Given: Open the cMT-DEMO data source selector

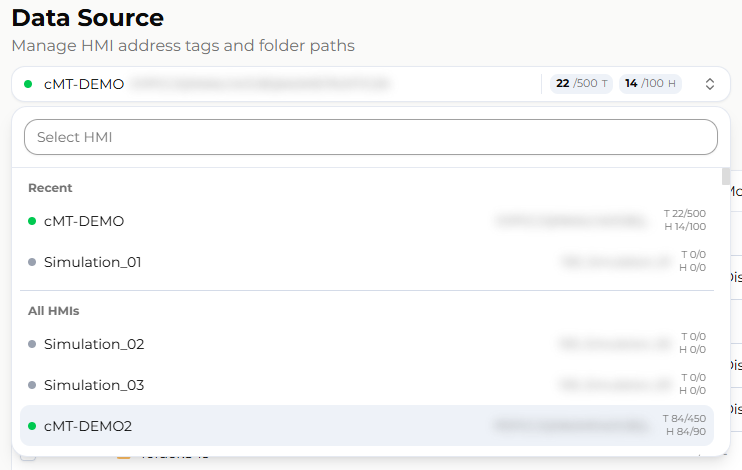Looking at the screenshot, I should (x=371, y=84).
